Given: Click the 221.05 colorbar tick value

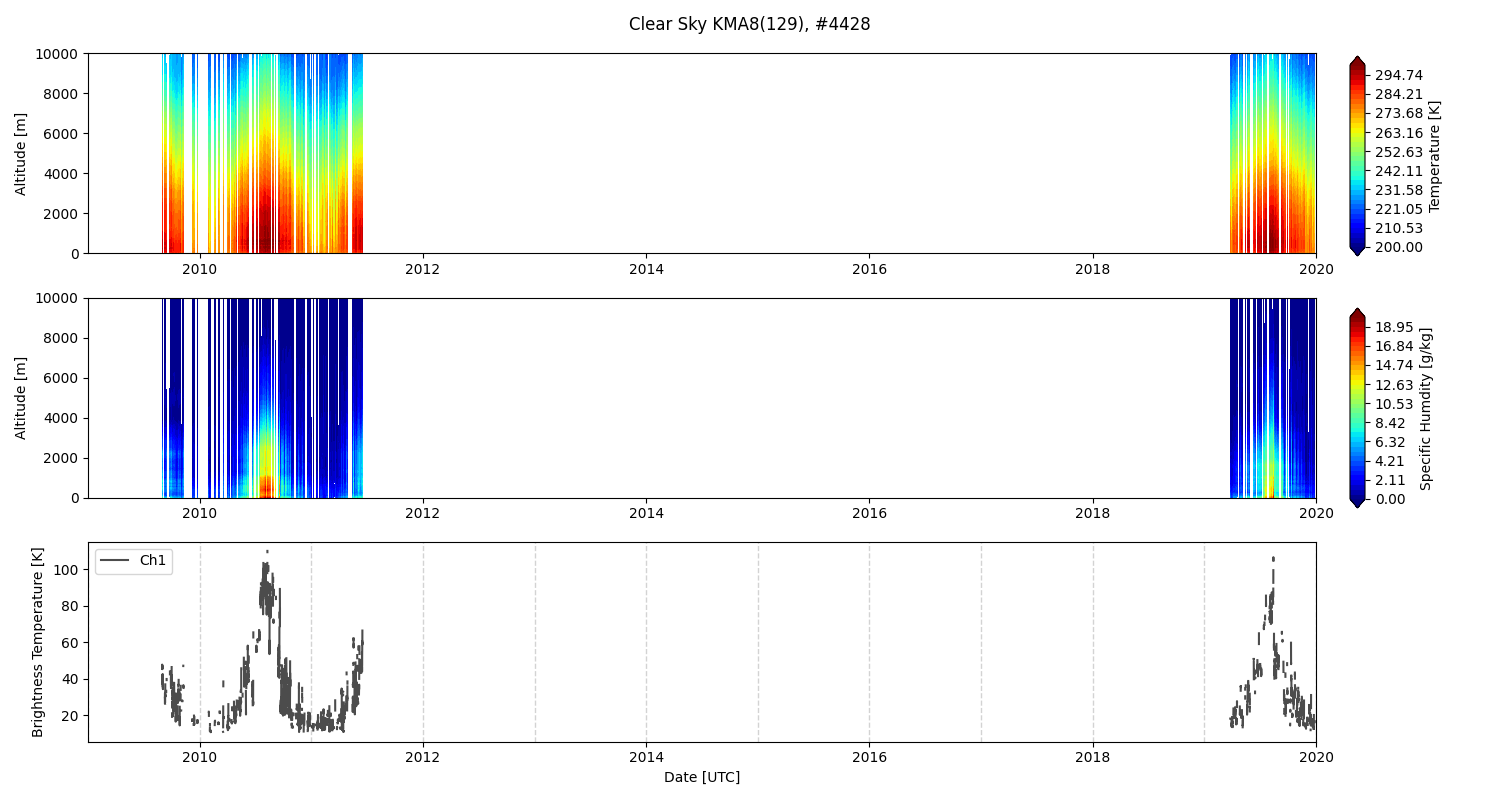Looking at the screenshot, I should (1398, 209).
